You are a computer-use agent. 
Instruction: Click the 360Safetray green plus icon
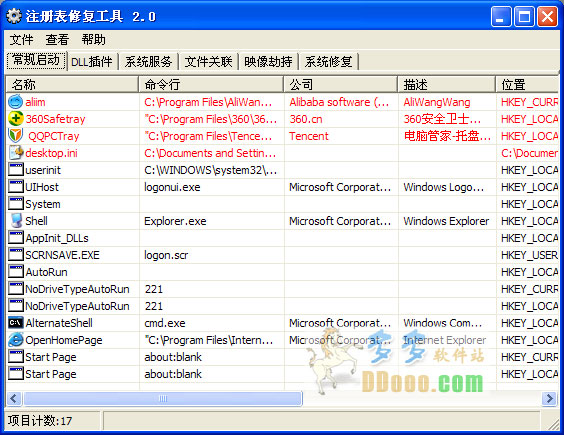click(x=15, y=119)
